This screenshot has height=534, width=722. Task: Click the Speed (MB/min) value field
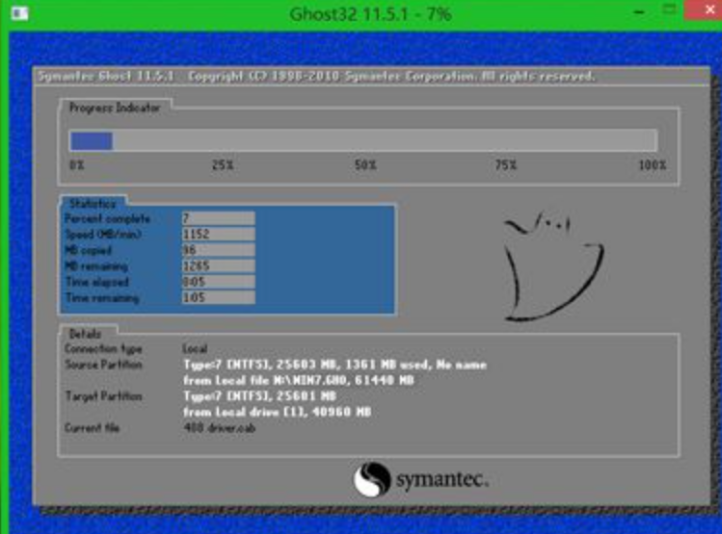217,234
